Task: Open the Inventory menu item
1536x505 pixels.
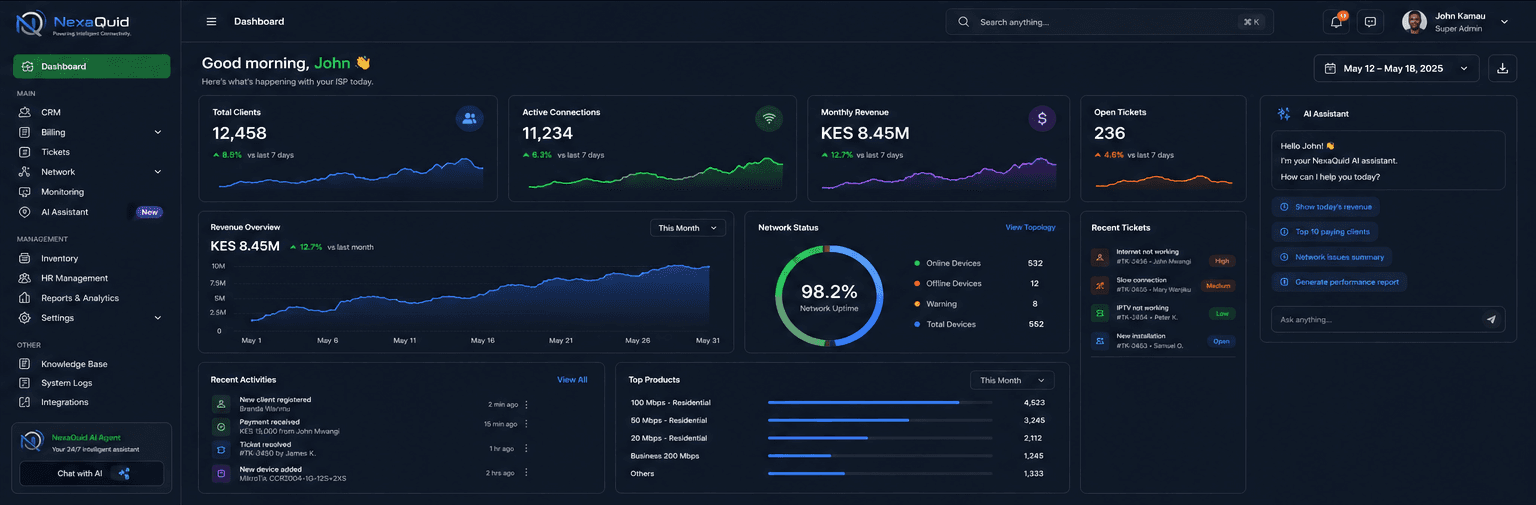Action: point(92,258)
